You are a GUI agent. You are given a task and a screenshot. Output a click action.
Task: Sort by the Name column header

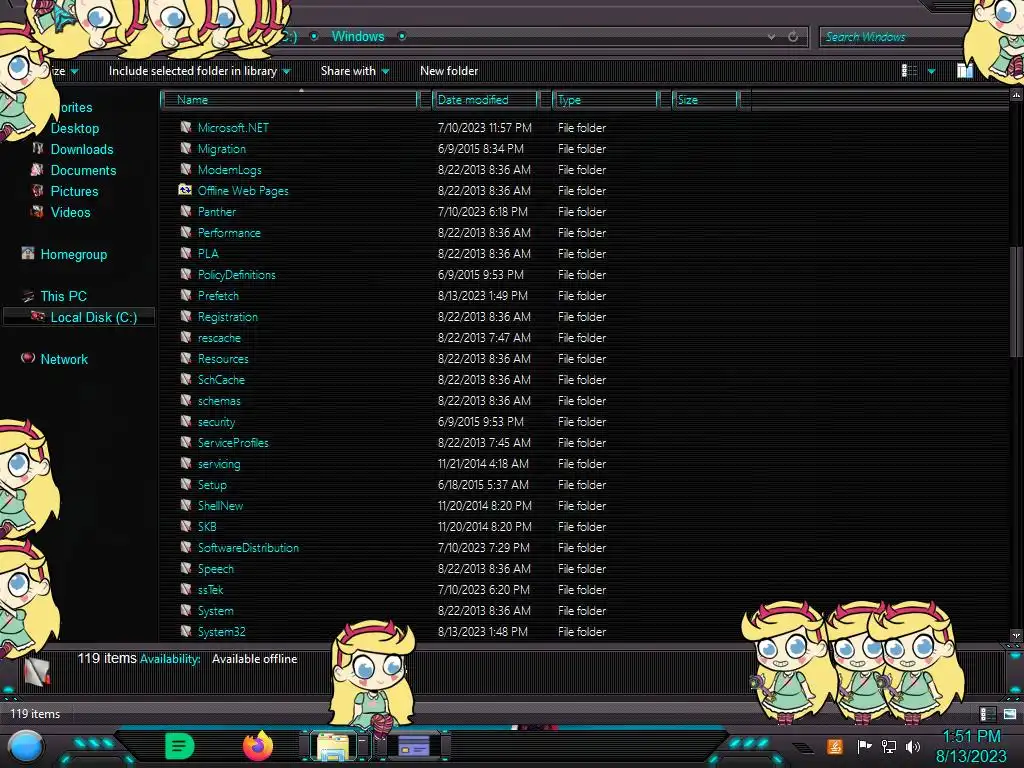pyautogui.click(x=290, y=99)
